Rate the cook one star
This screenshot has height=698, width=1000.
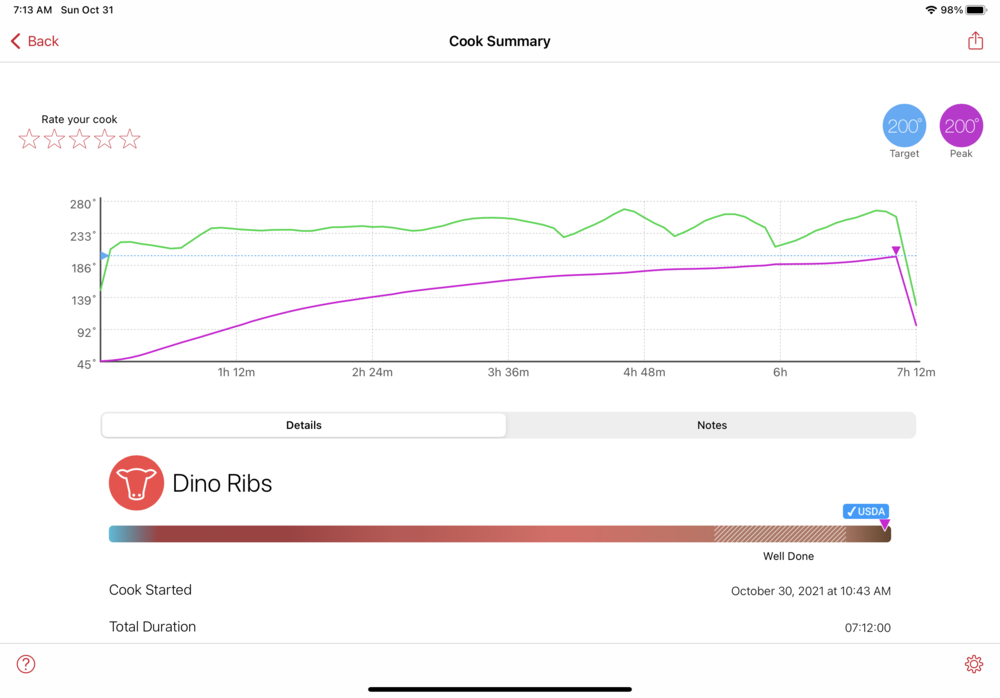click(29, 140)
